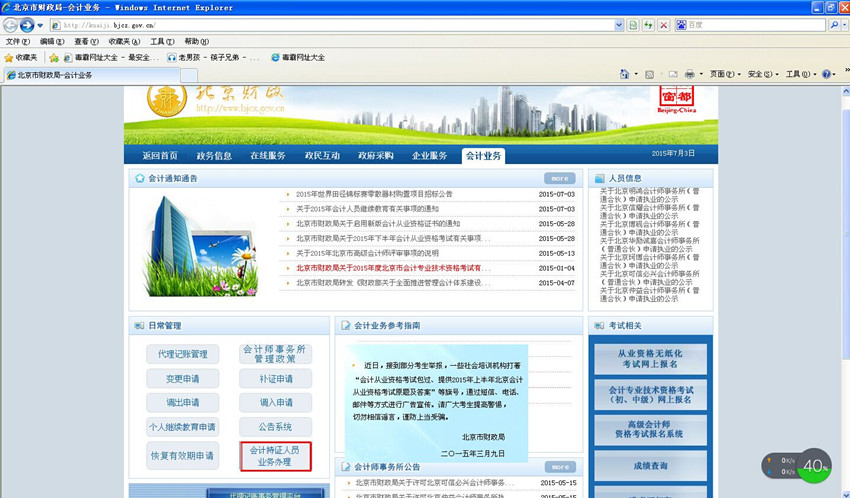Open the 老男孩 - 筷子兄弟 favorites link
Viewport: 850px width, 498px height.
(213, 57)
